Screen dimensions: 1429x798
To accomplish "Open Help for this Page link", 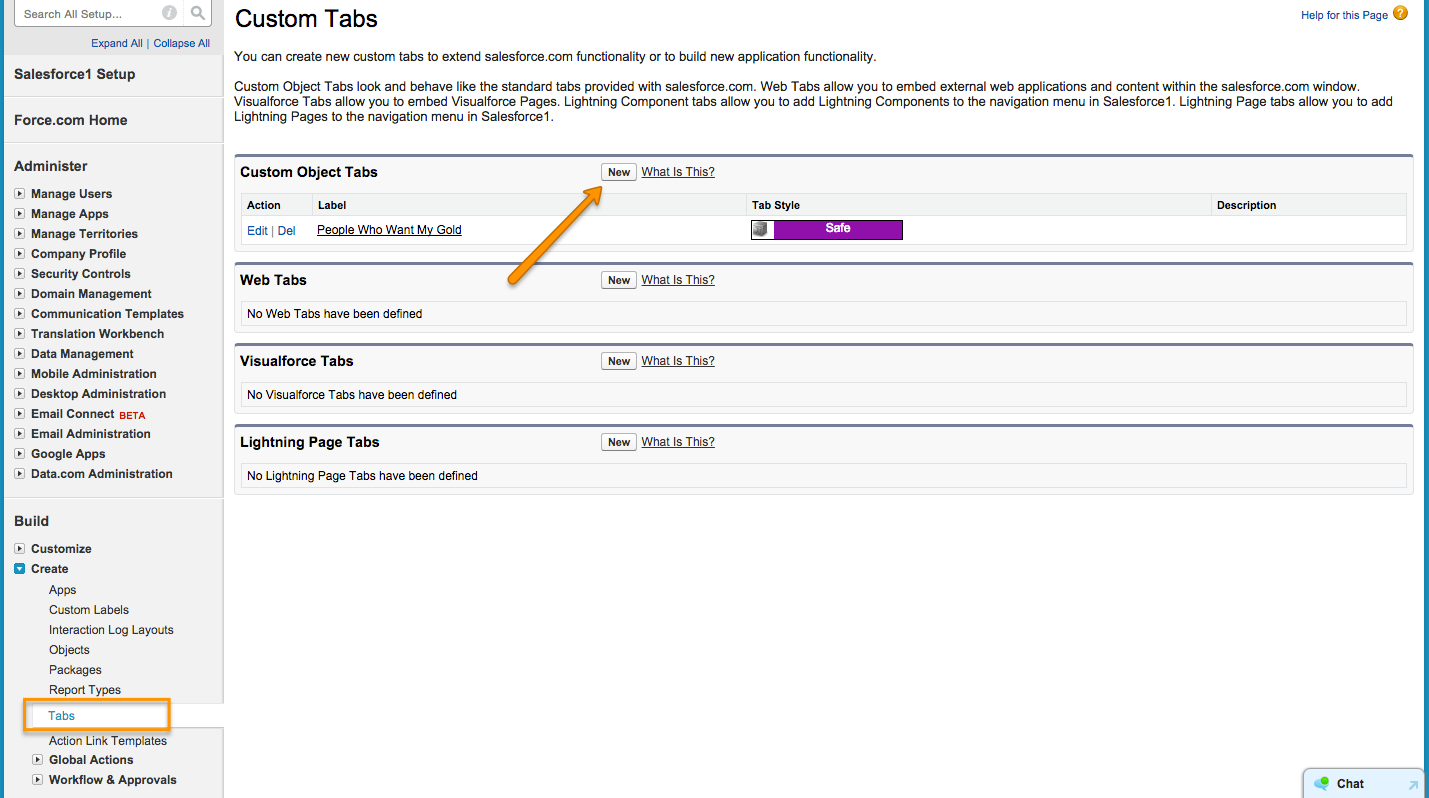I will 1344,15.
